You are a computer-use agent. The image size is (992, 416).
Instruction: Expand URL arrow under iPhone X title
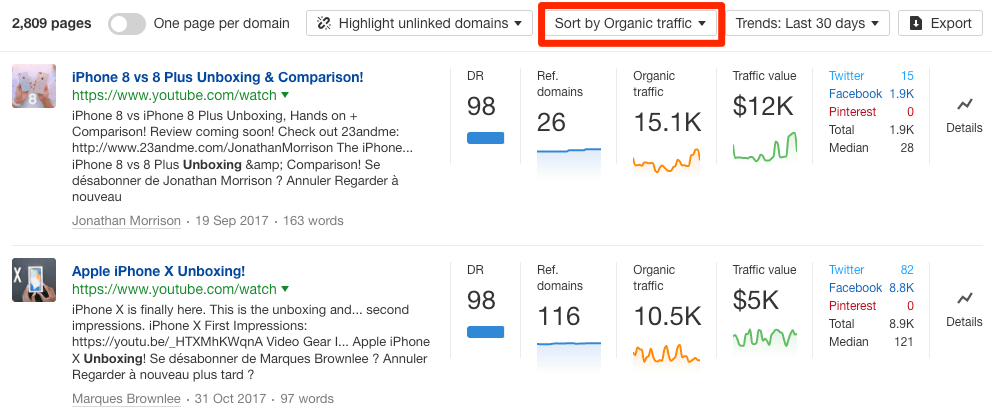[285, 289]
